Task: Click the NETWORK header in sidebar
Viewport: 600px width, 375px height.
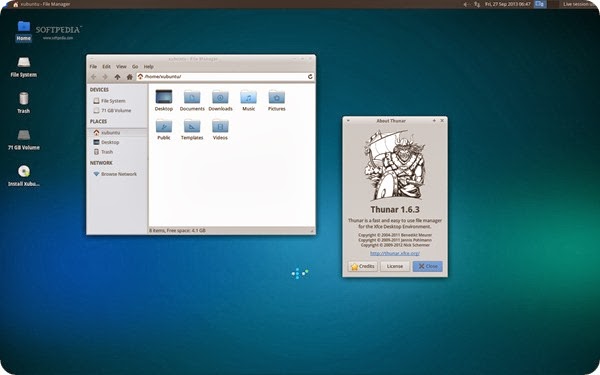Action: (101, 163)
